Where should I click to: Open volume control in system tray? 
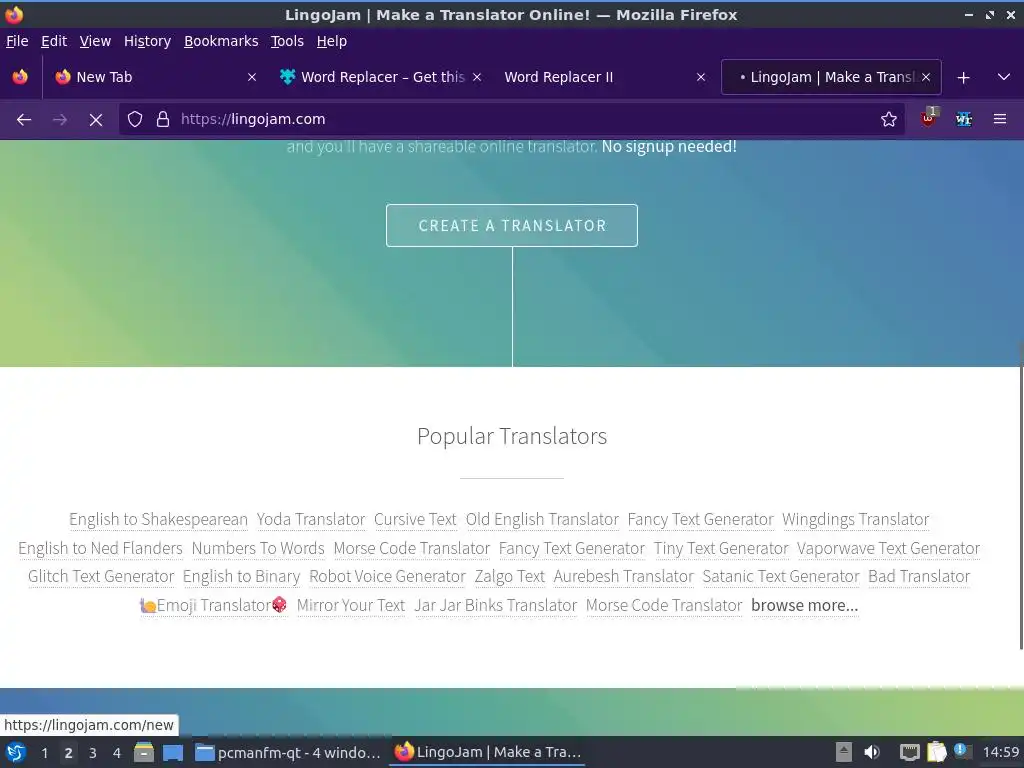pyautogui.click(x=872, y=752)
